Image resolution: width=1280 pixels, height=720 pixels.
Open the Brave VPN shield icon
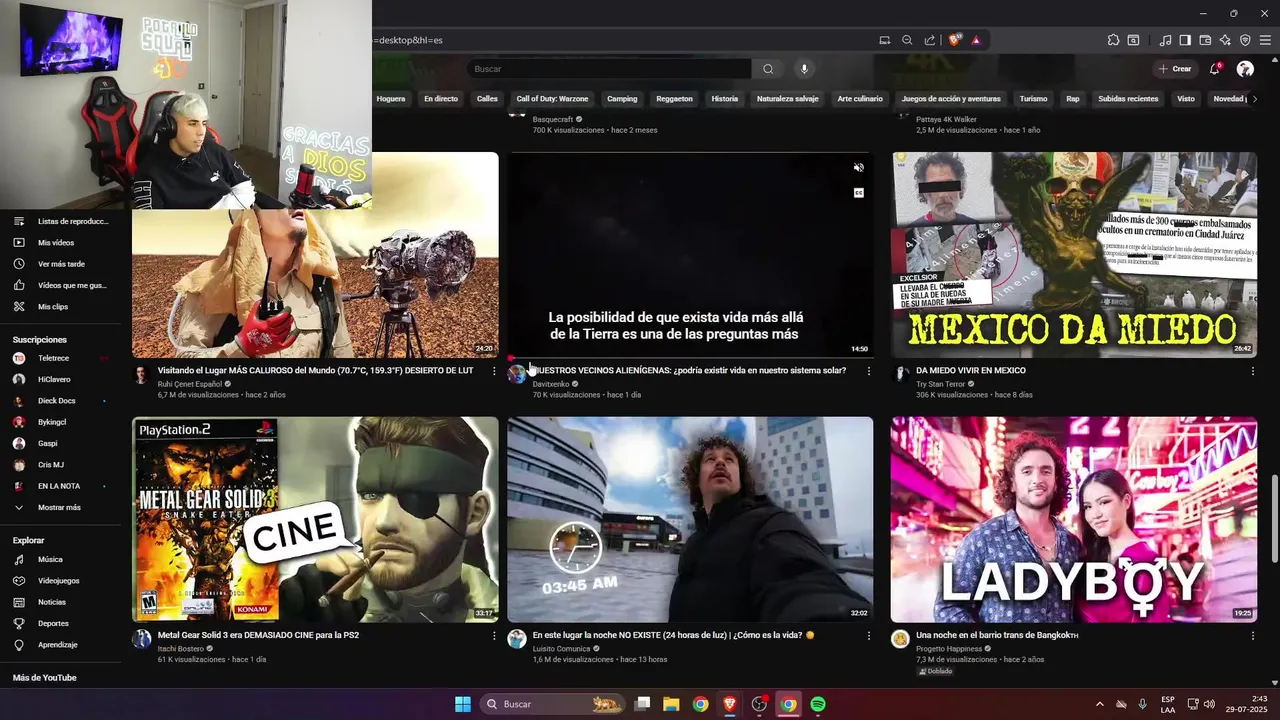[1245, 40]
